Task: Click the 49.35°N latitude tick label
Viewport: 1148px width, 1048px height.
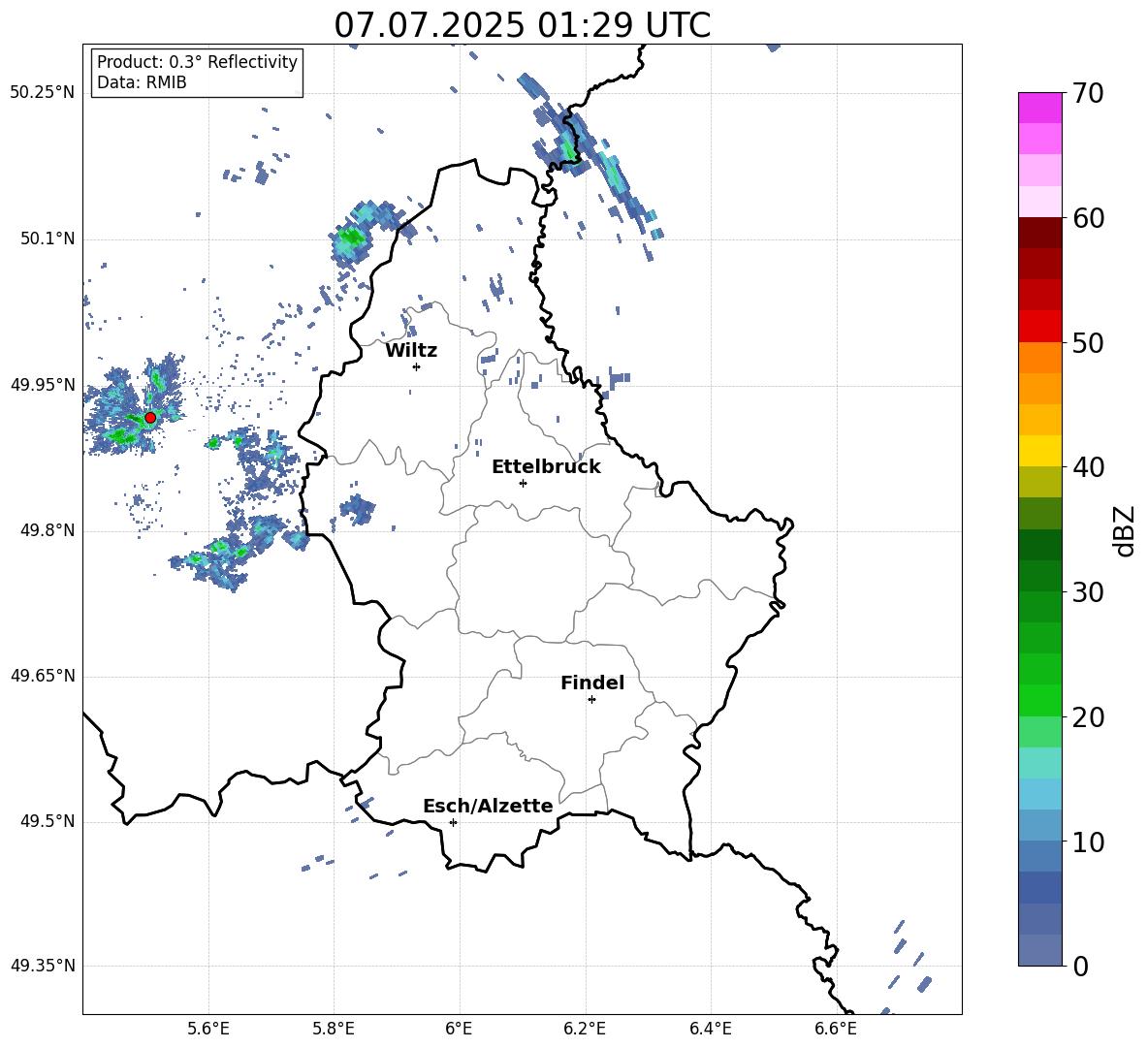Action: [43, 966]
